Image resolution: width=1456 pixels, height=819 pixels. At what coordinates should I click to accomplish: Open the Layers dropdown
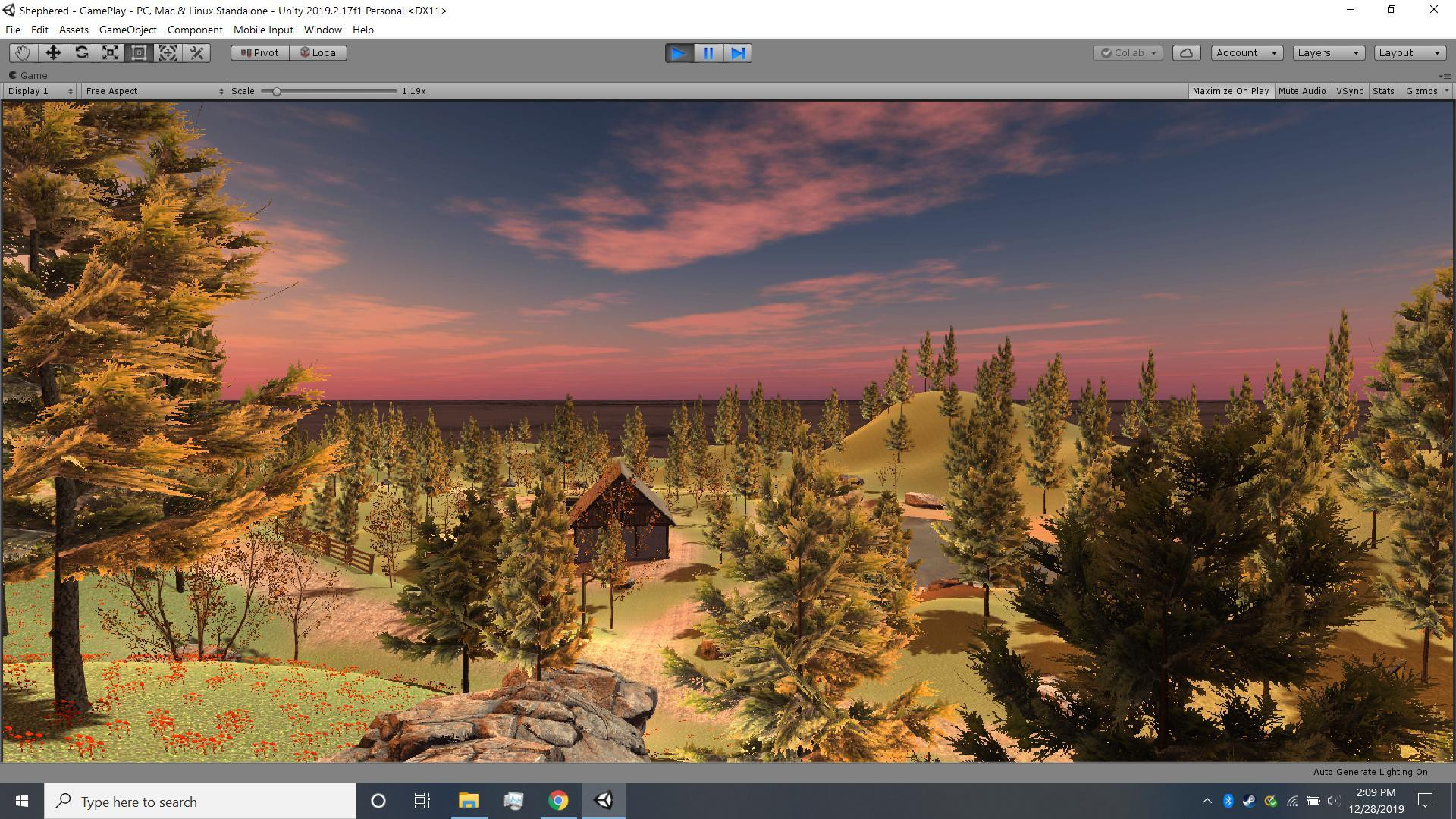pos(1329,52)
